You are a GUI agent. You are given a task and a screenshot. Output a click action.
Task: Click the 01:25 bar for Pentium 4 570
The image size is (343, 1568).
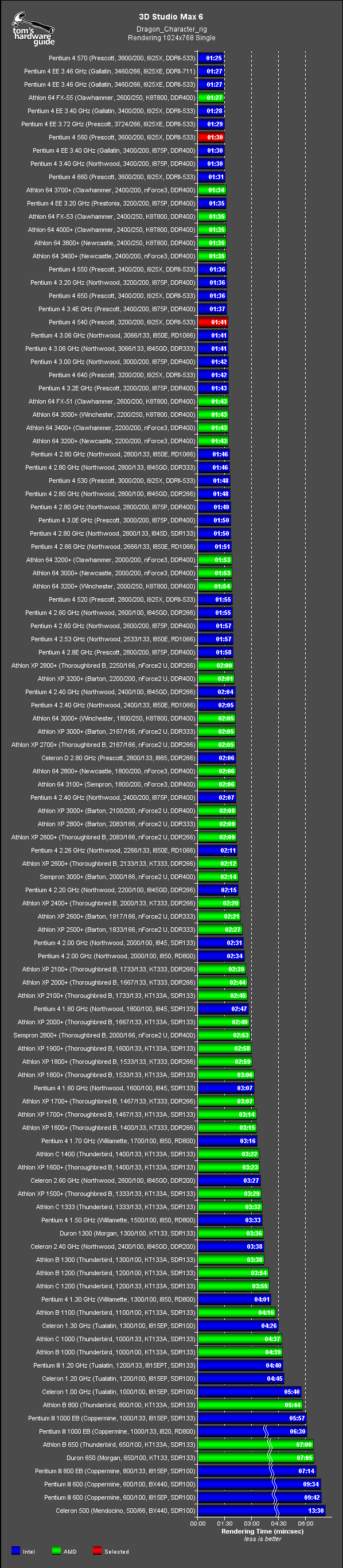pos(211,59)
